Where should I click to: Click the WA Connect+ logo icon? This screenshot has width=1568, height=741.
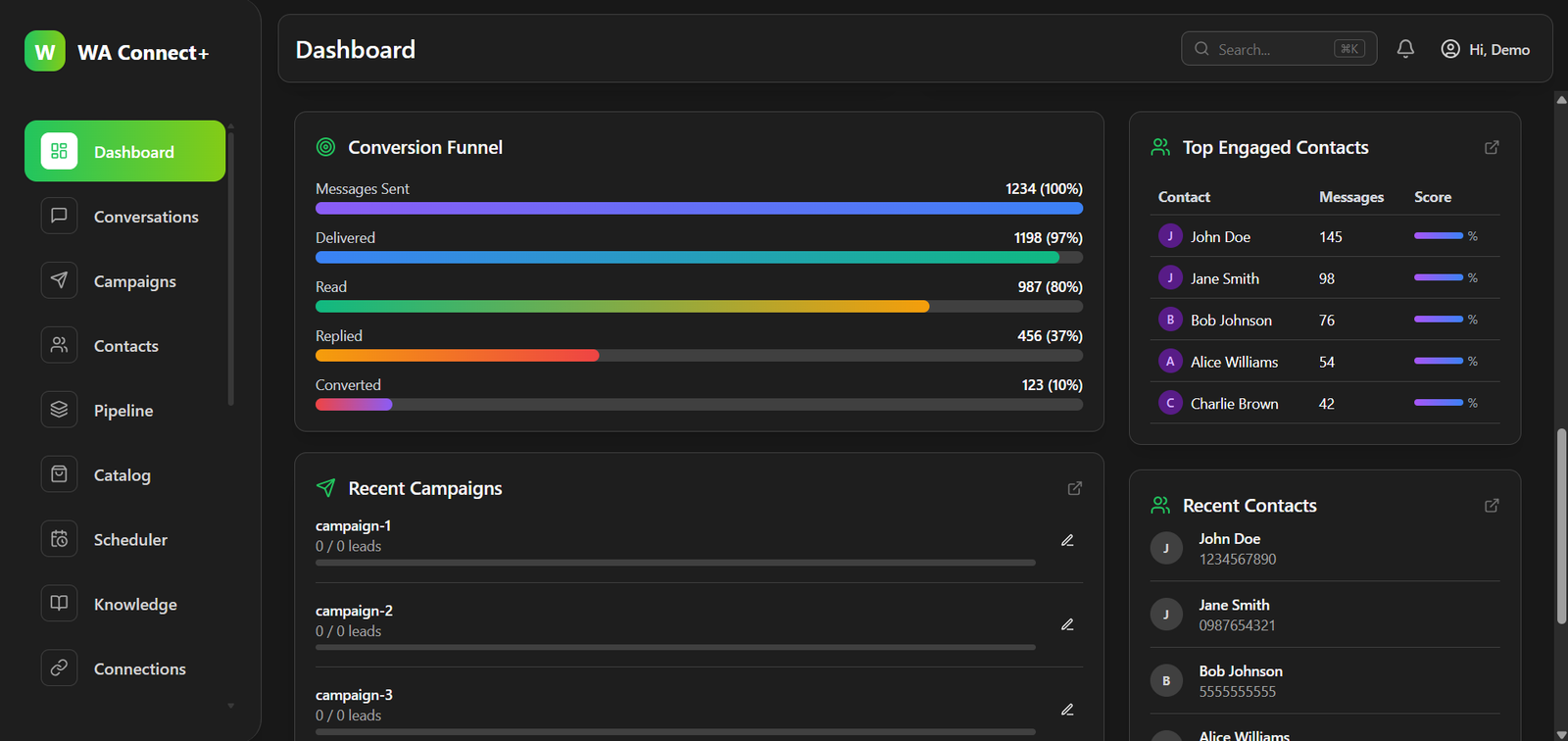point(45,52)
